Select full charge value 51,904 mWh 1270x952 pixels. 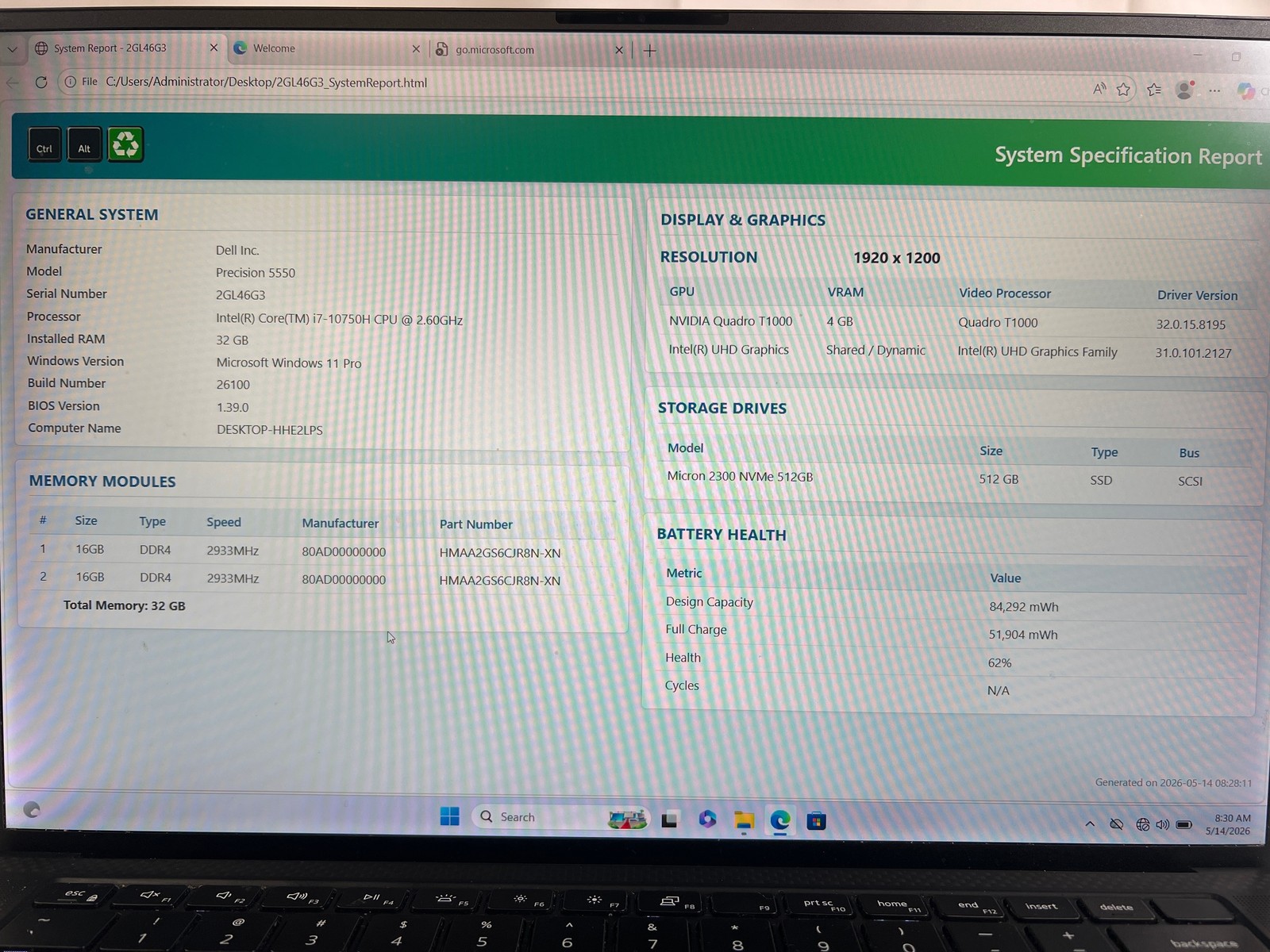(1023, 635)
